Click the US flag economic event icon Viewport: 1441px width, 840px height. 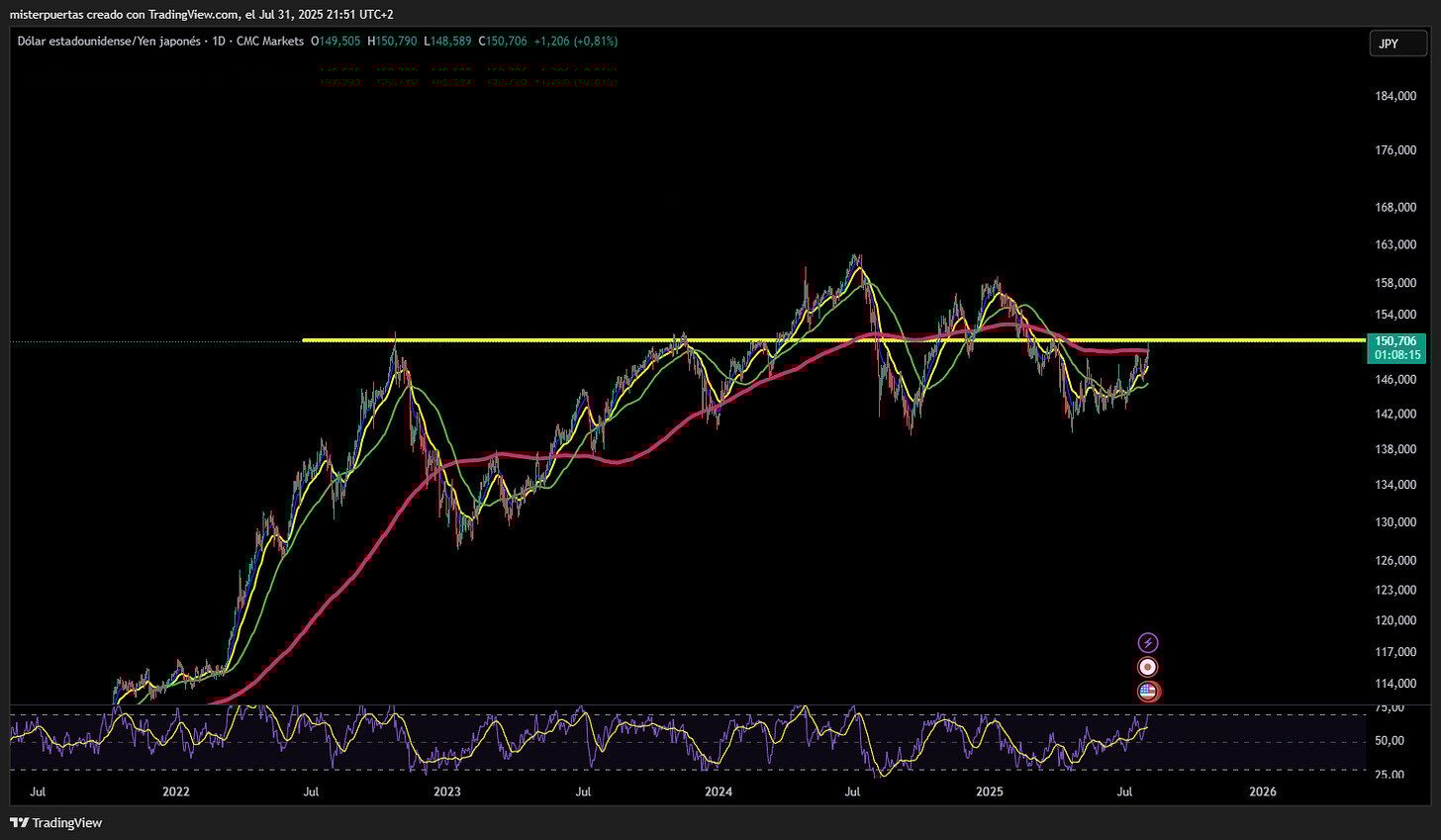point(1148,692)
